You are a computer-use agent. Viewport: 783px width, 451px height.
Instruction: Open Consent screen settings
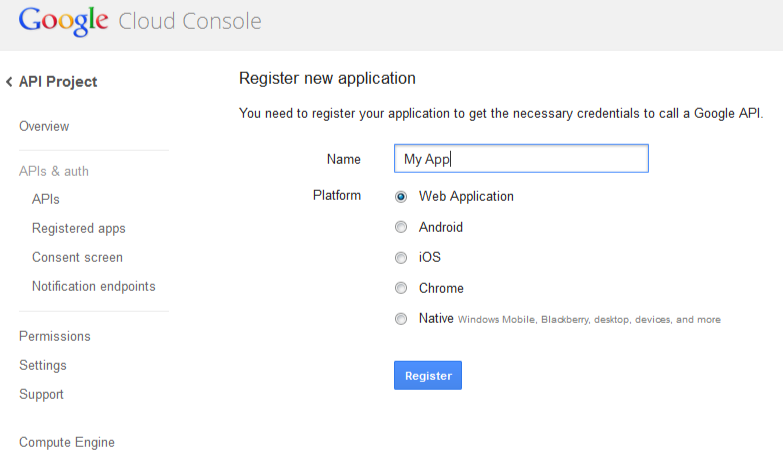tap(77, 257)
